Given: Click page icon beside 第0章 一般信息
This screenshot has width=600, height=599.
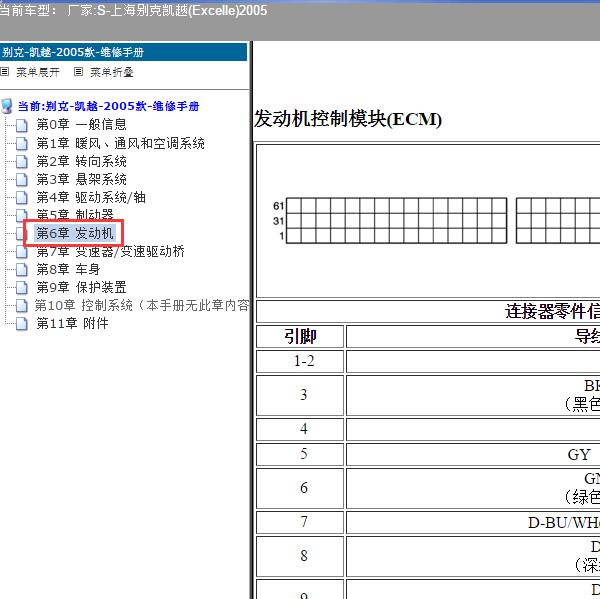Looking at the screenshot, I should pos(22,125).
